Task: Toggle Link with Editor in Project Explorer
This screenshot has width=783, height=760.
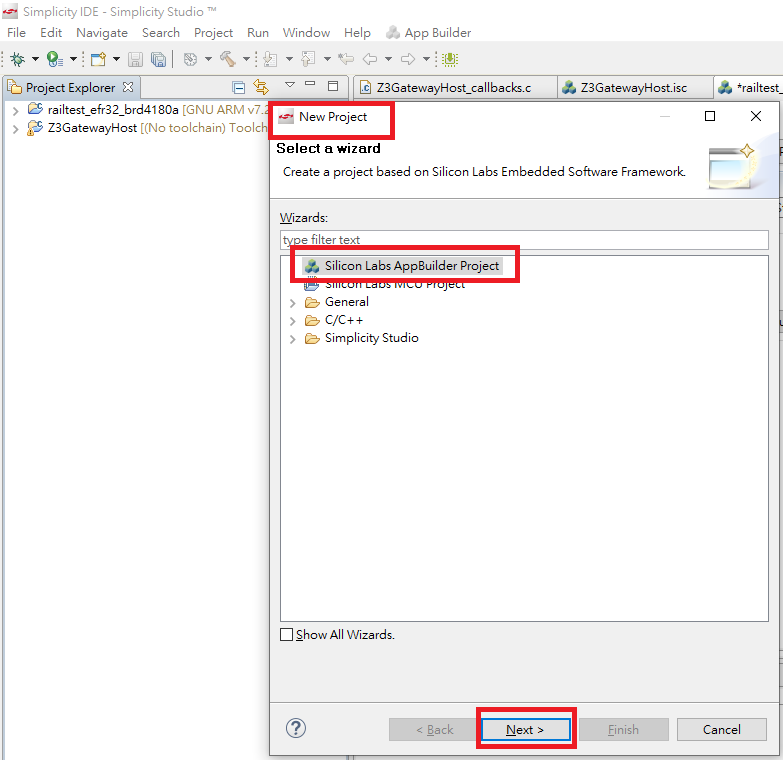Action: (x=261, y=87)
